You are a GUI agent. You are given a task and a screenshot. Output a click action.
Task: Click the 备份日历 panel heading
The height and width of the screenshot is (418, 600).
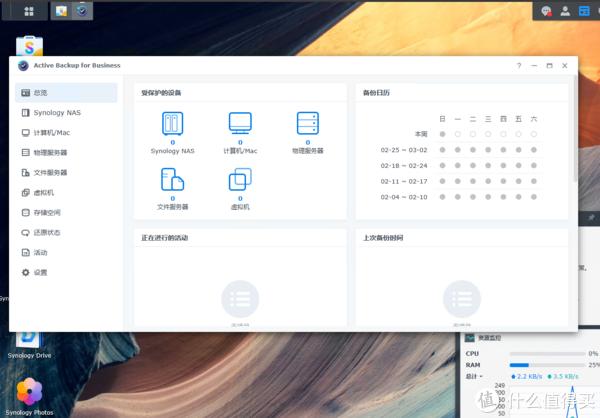[x=376, y=93]
